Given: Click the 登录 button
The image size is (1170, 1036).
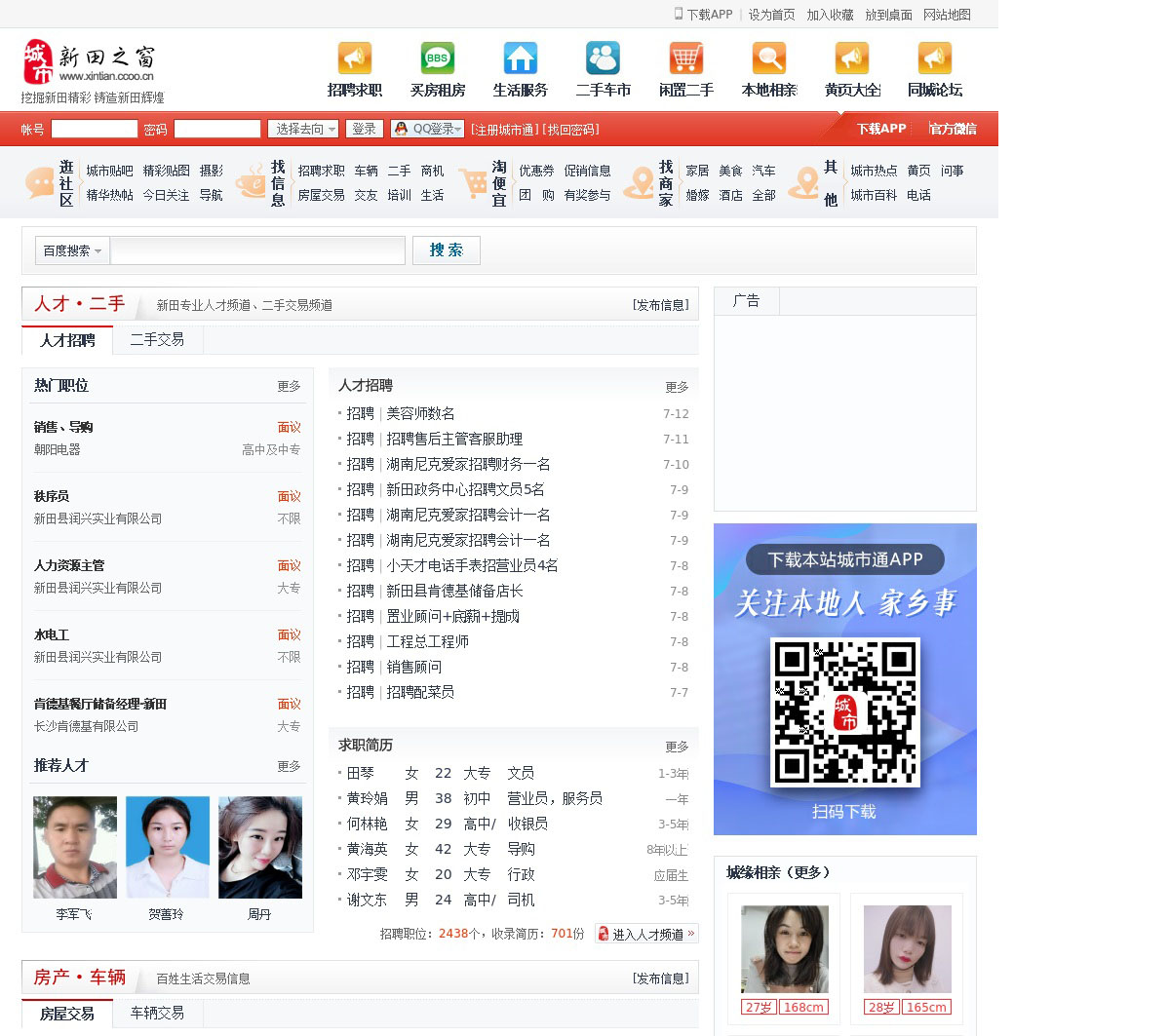Looking at the screenshot, I should click(x=364, y=129).
